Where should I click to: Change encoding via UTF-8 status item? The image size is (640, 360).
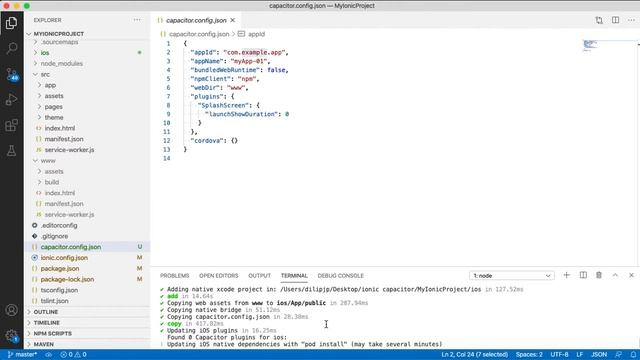(x=559, y=355)
